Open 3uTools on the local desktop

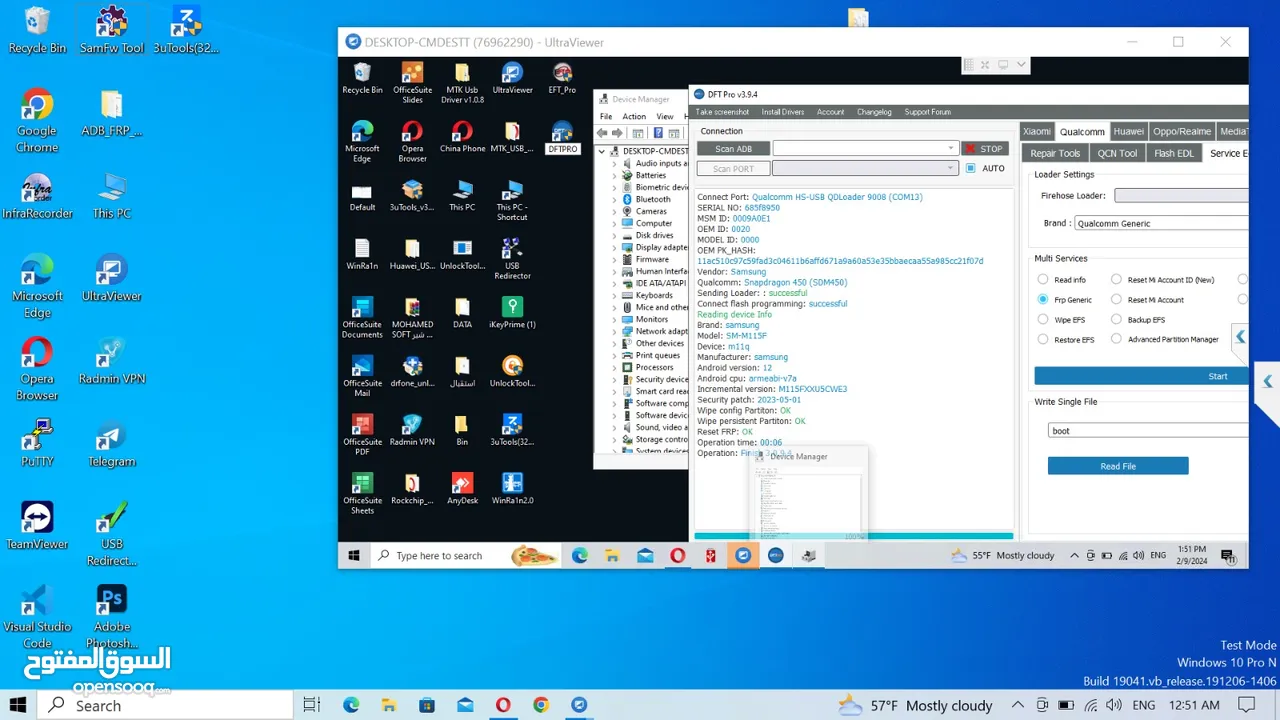(186, 30)
